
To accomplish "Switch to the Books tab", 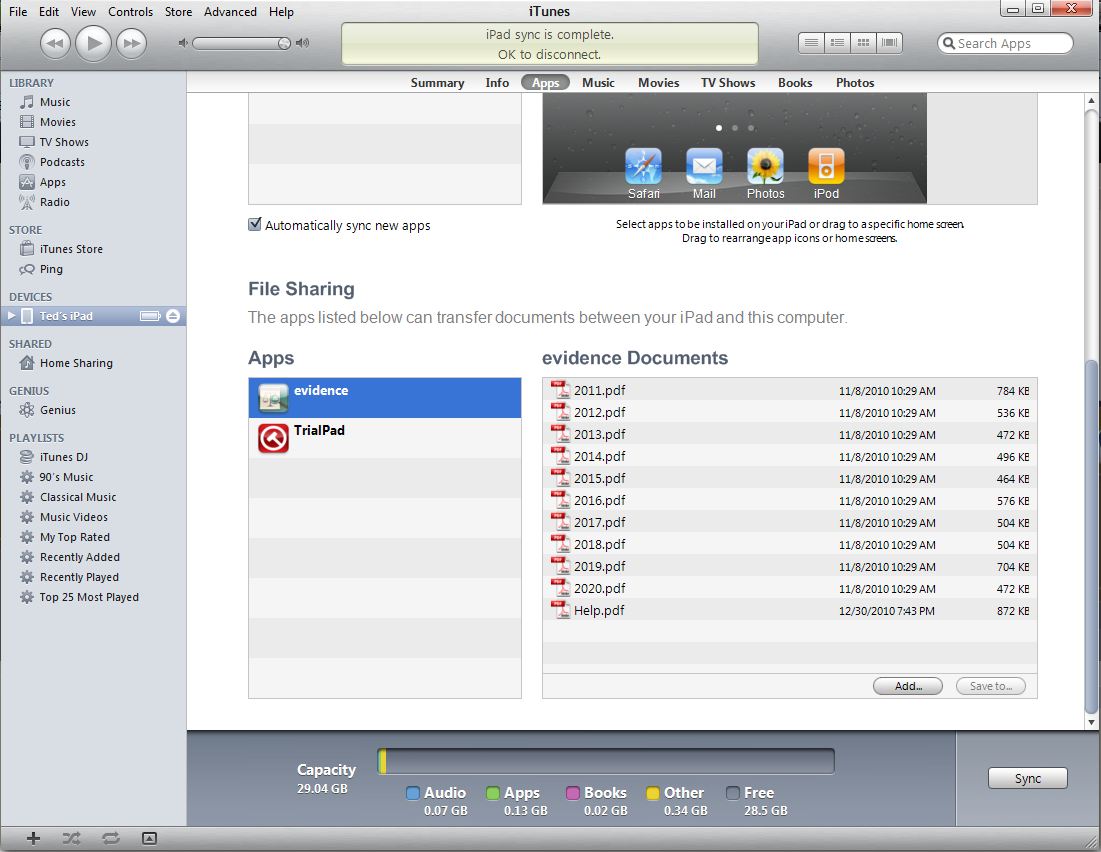I will [x=795, y=82].
